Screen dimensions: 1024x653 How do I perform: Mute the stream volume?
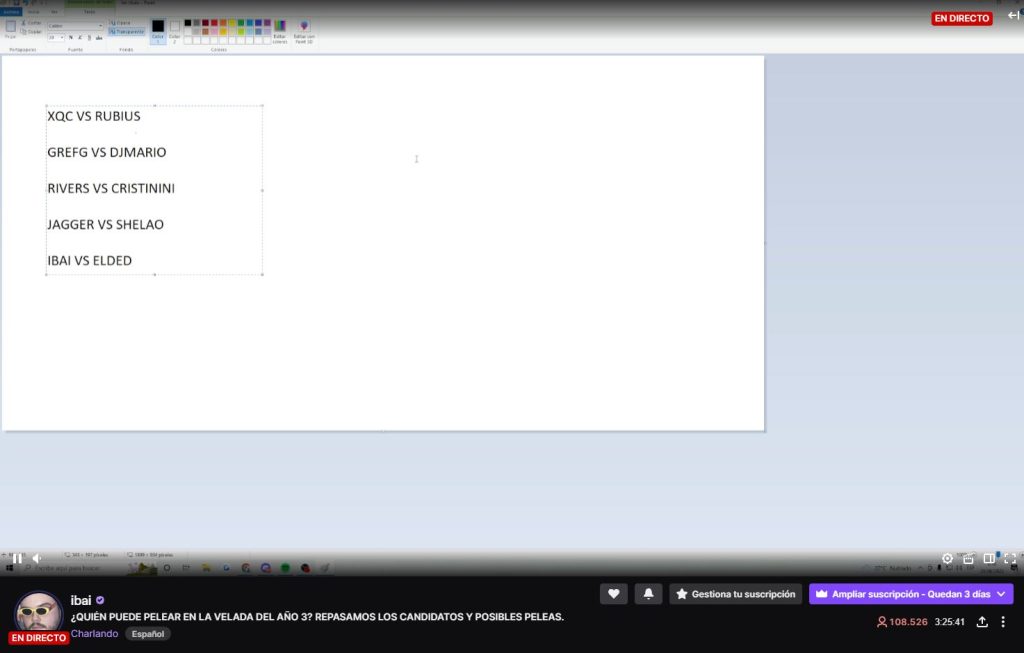[x=36, y=558]
